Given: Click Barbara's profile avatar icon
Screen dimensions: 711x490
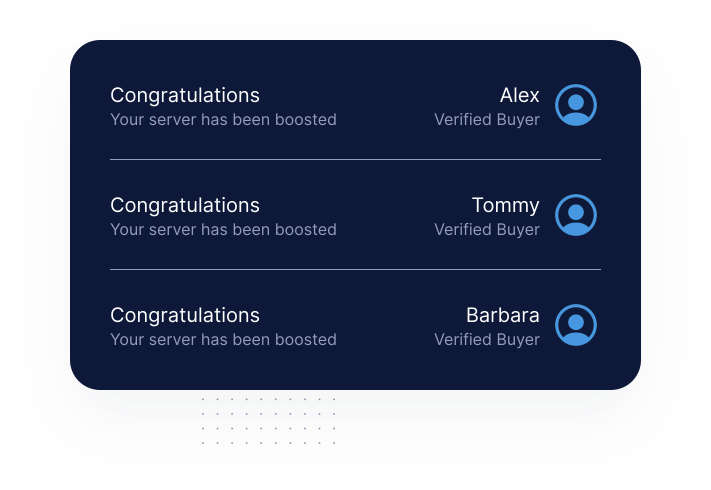Looking at the screenshot, I should coord(576,325).
